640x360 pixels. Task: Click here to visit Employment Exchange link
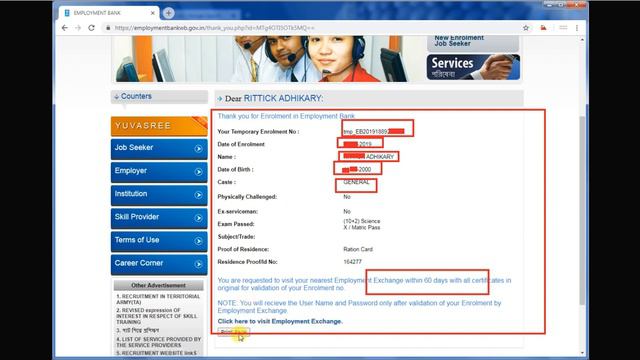click(280, 321)
